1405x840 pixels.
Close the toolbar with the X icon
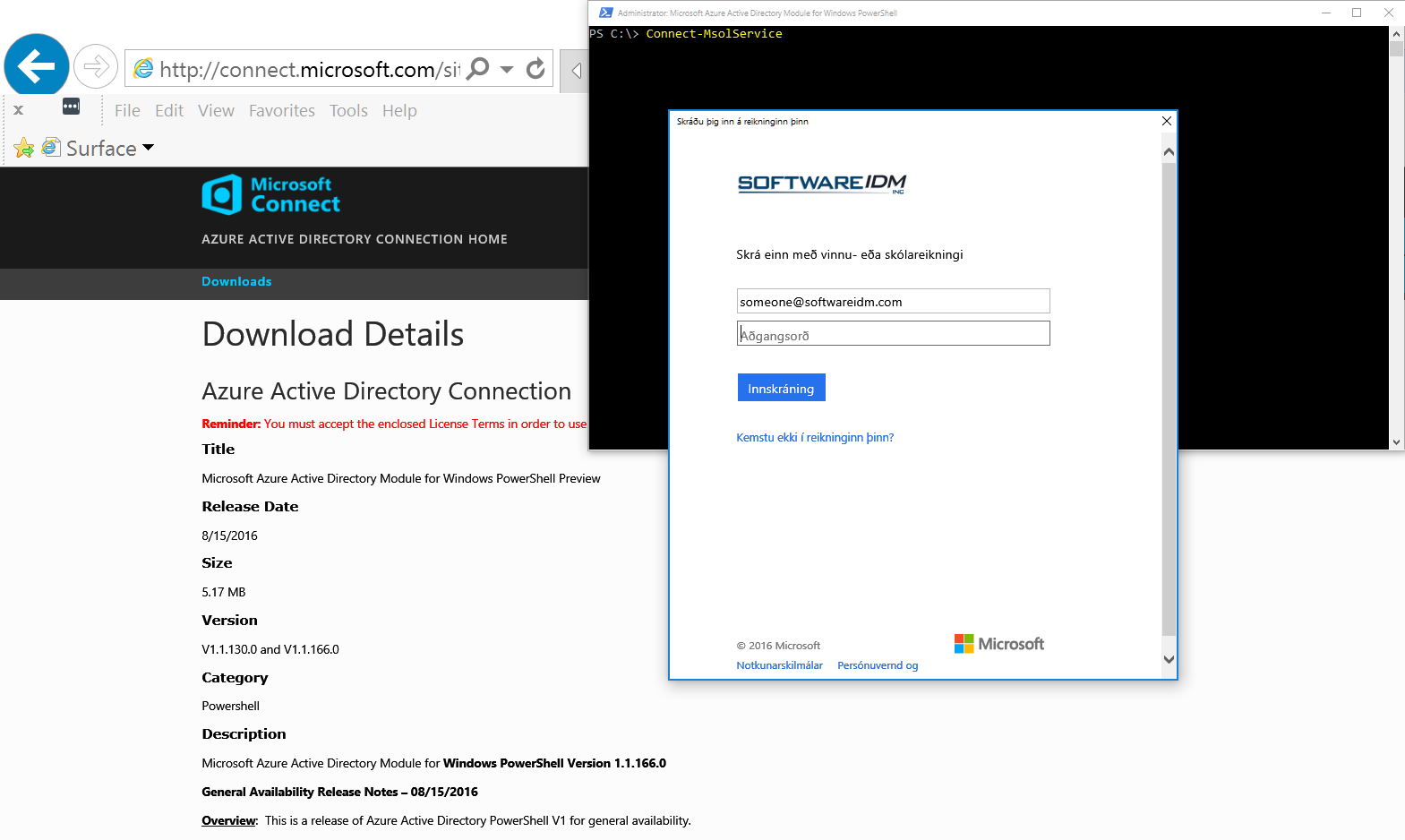click(x=18, y=110)
